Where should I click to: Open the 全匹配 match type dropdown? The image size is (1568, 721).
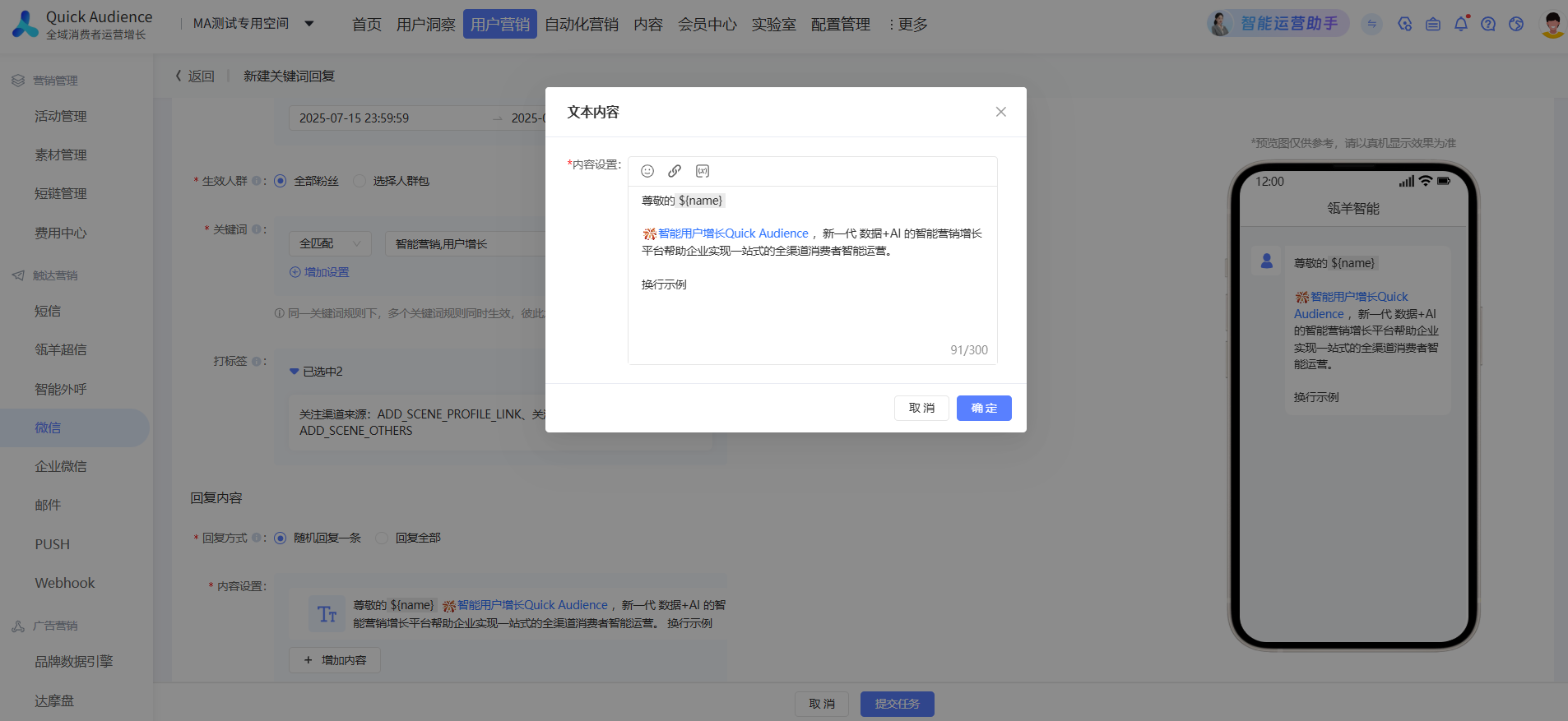pos(330,243)
